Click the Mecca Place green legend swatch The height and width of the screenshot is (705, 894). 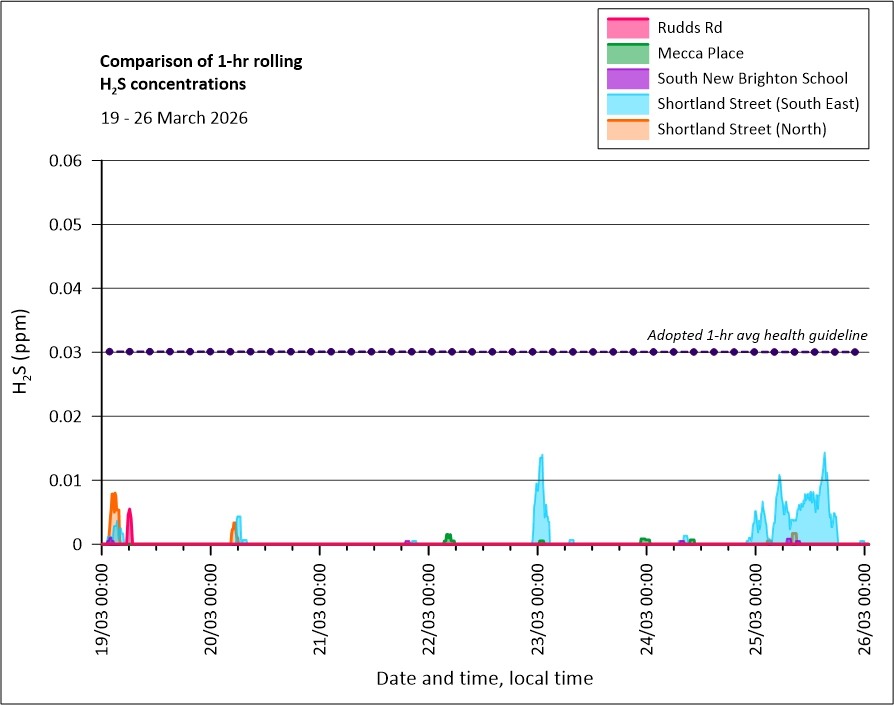point(627,53)
